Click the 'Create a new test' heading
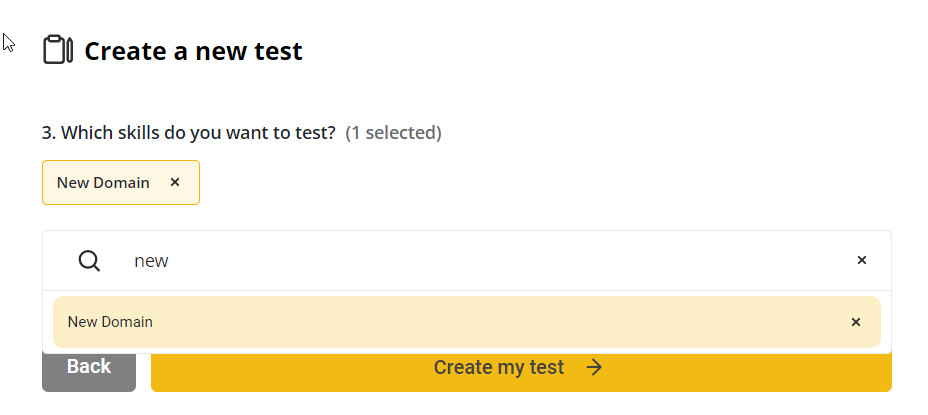The image size is (928, 415). 193,51
